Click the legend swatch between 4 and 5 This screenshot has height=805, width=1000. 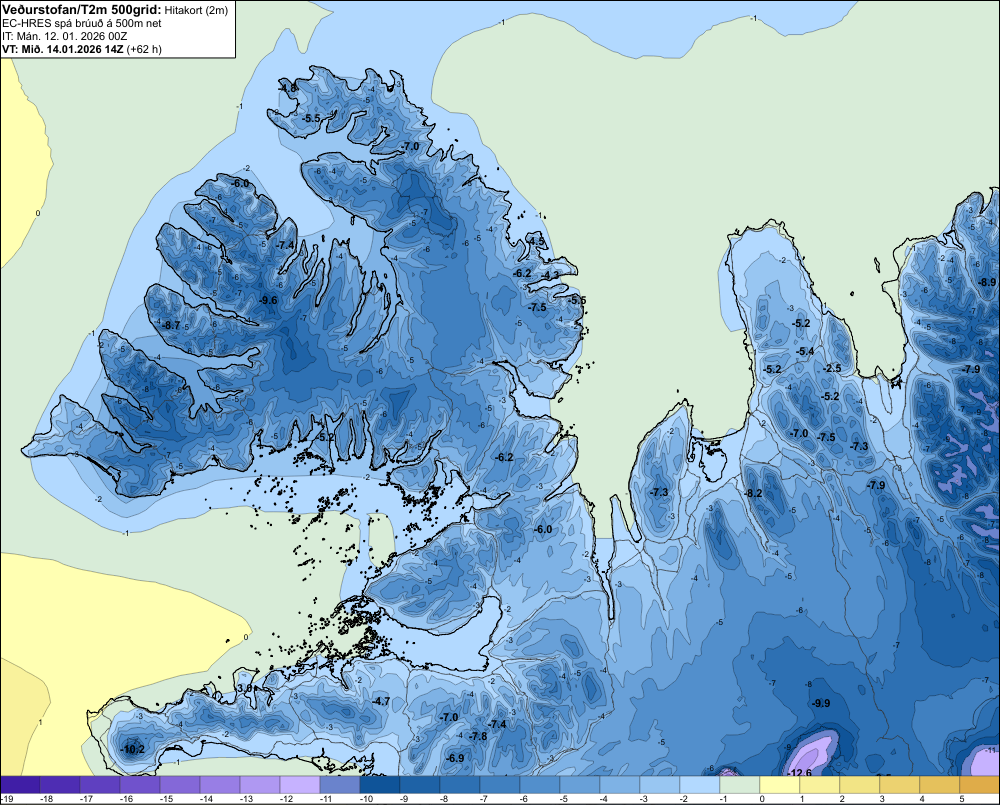[939, 784]
